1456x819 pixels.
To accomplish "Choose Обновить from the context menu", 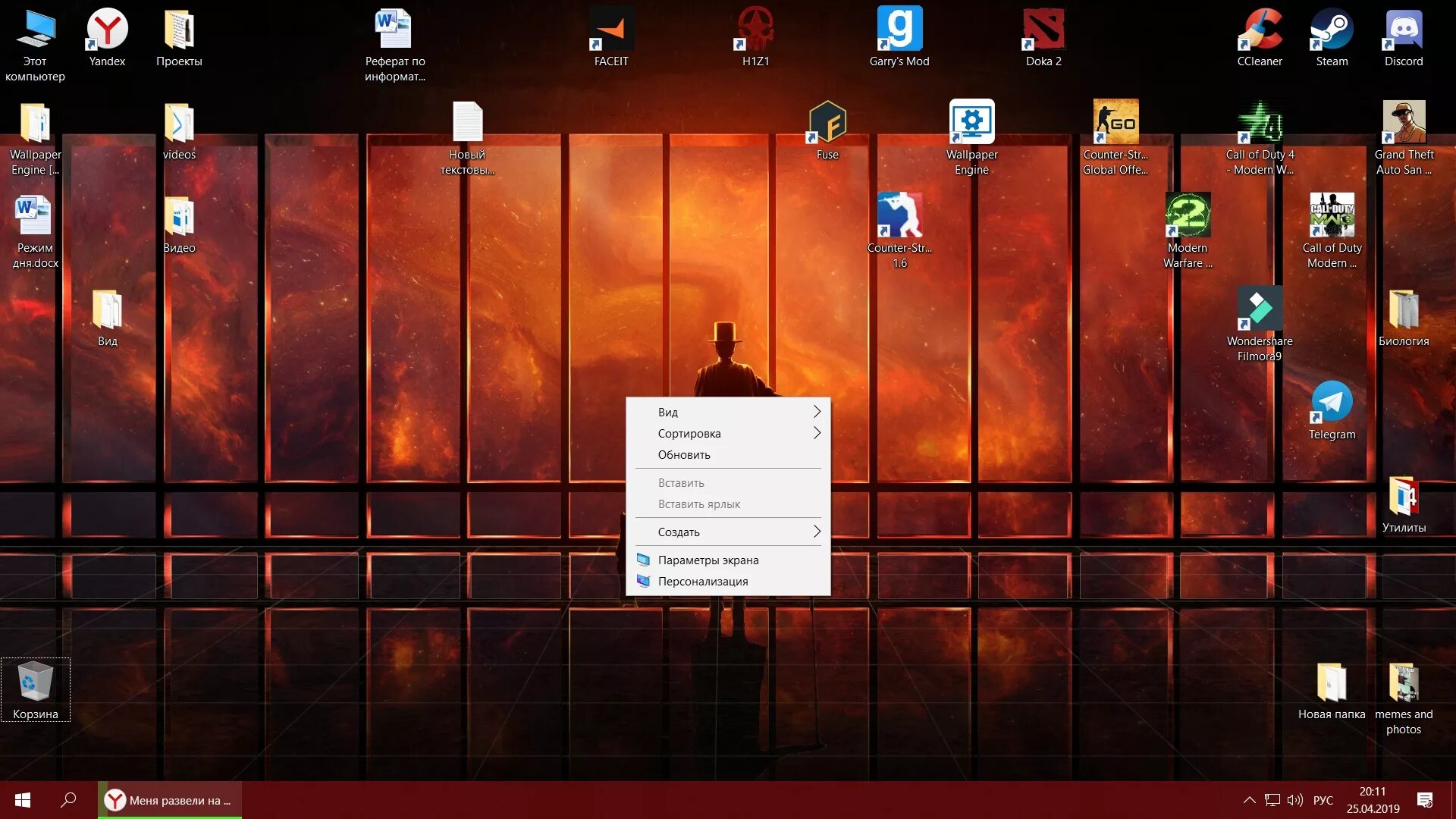I will point(728,454).
